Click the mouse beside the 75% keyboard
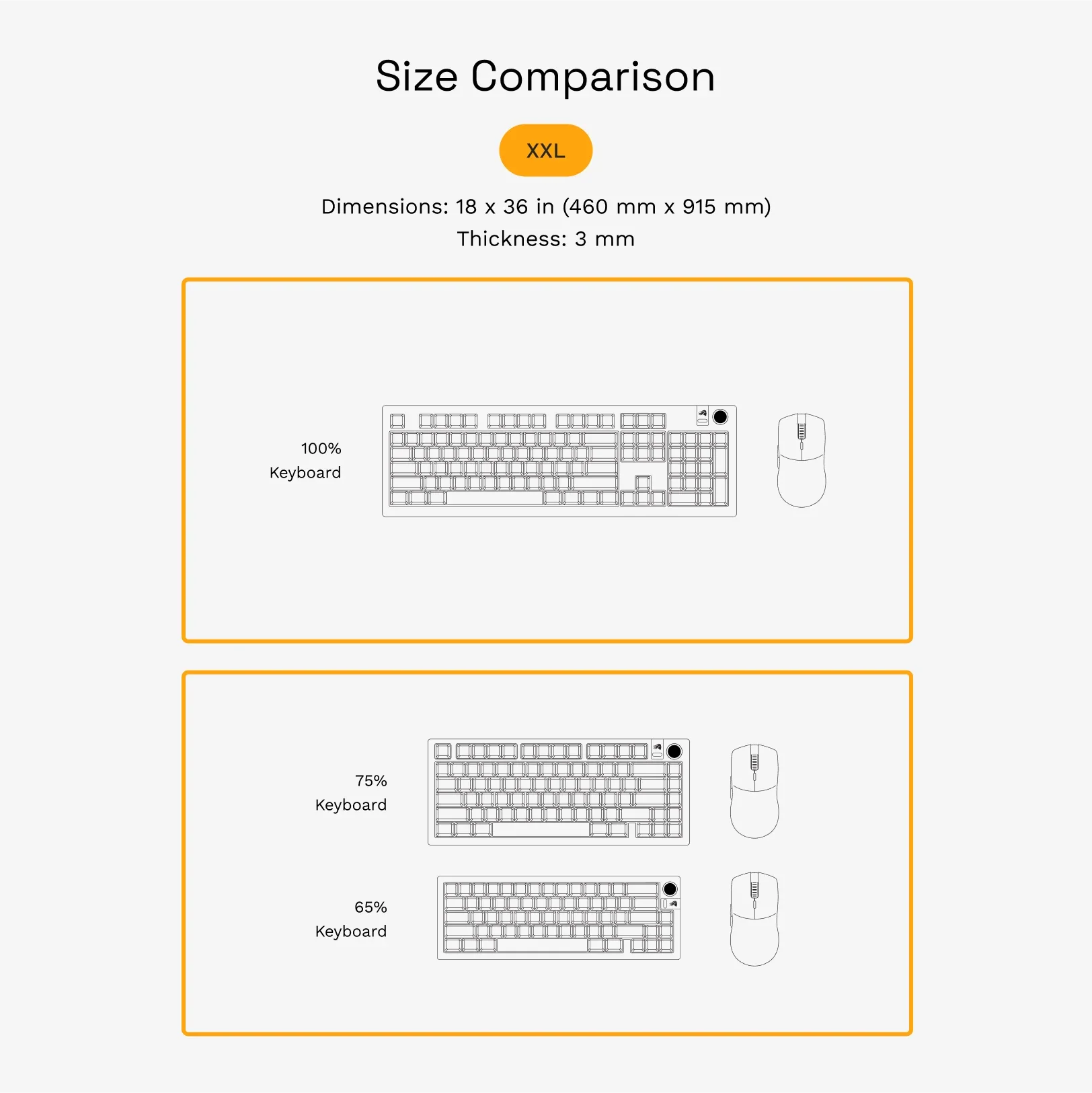Image resolution: width=1092 pixels, height=1093 pixels. point(754,791)
